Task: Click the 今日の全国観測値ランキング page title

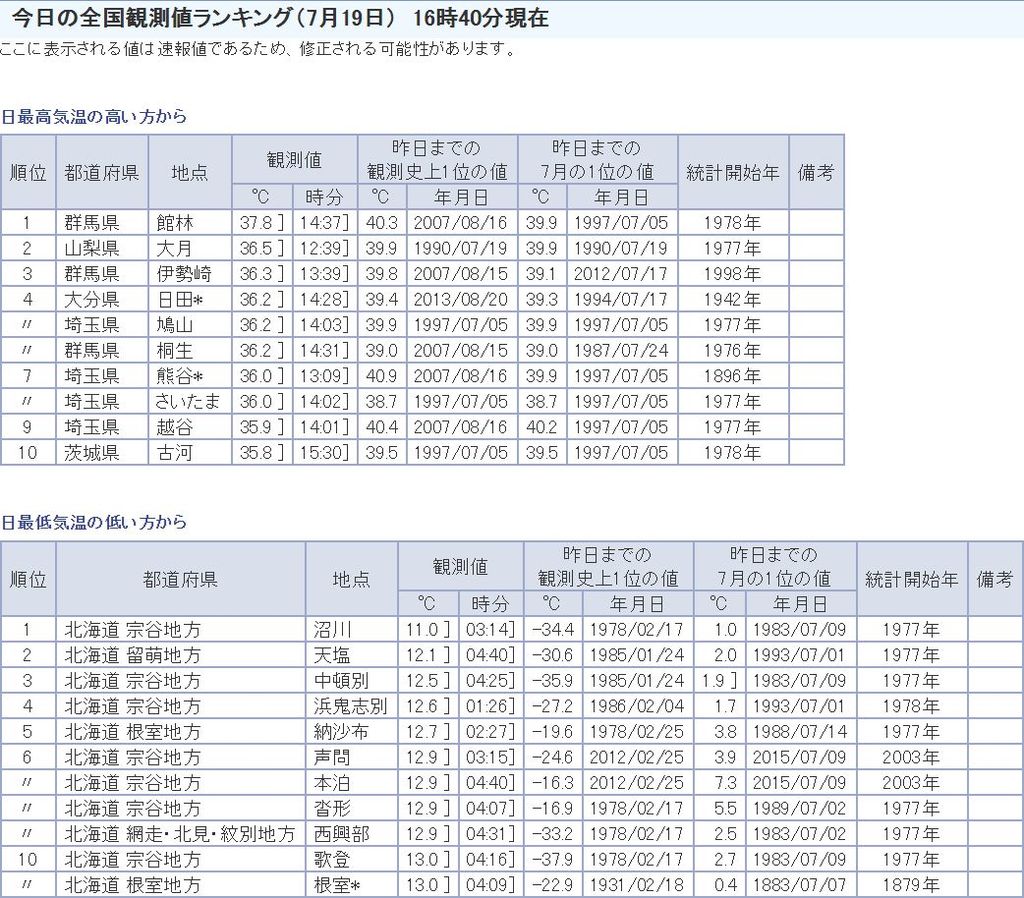Action: click(280, 19)
